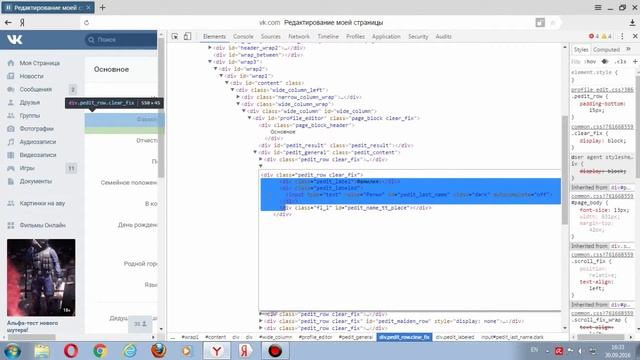Reload the page
Image resolution: width=640 pixels, height=360 pixels.
(86, 22)
